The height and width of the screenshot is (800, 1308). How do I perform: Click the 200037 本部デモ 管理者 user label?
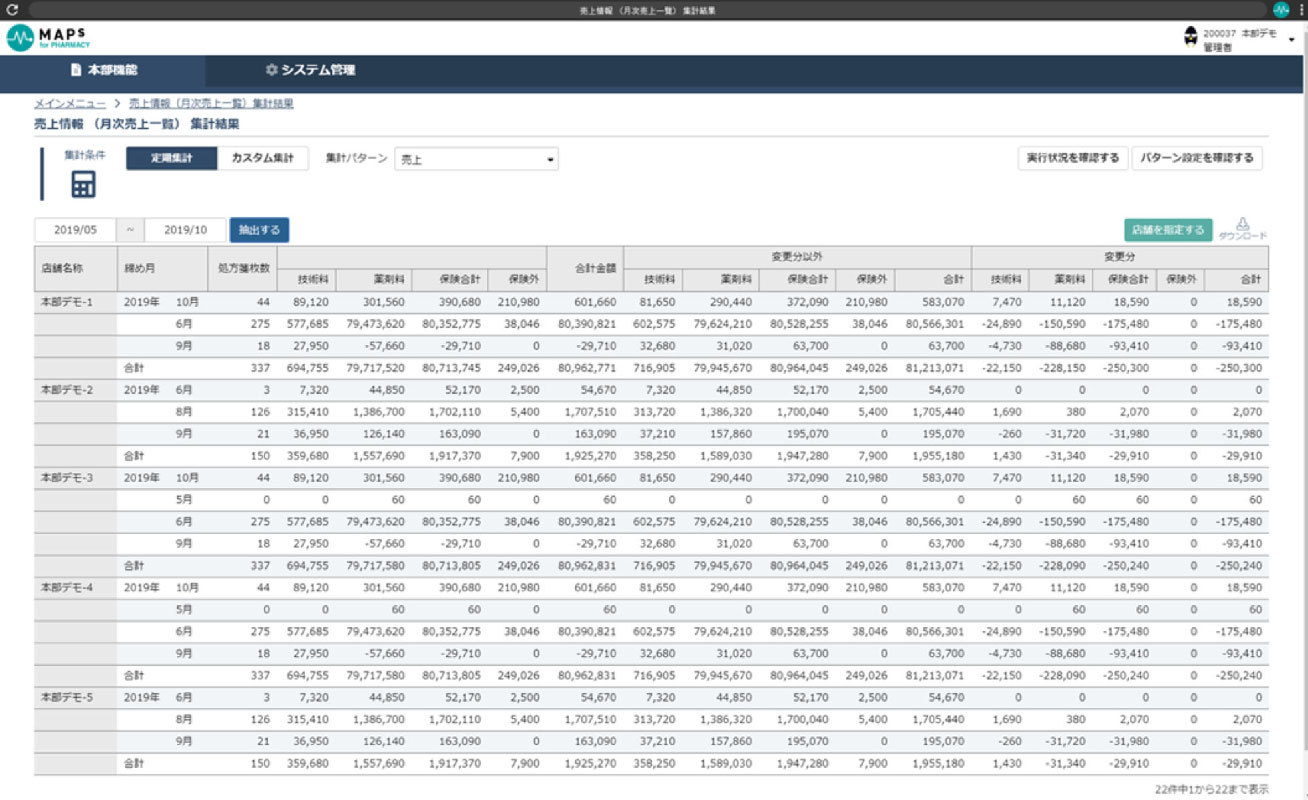(x=1239, y=39)
